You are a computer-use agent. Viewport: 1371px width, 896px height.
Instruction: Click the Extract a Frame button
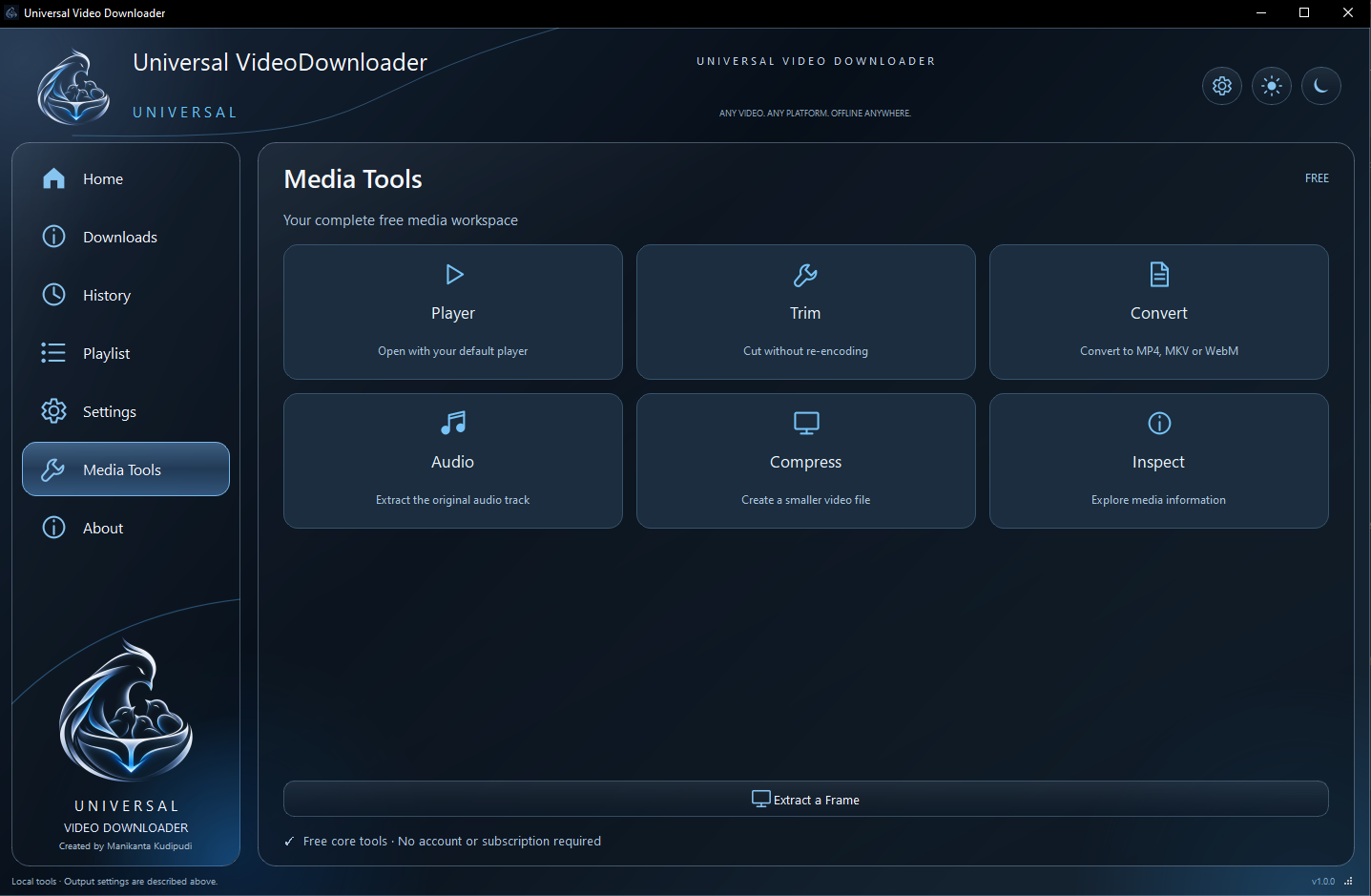click(x=806, y=799)
